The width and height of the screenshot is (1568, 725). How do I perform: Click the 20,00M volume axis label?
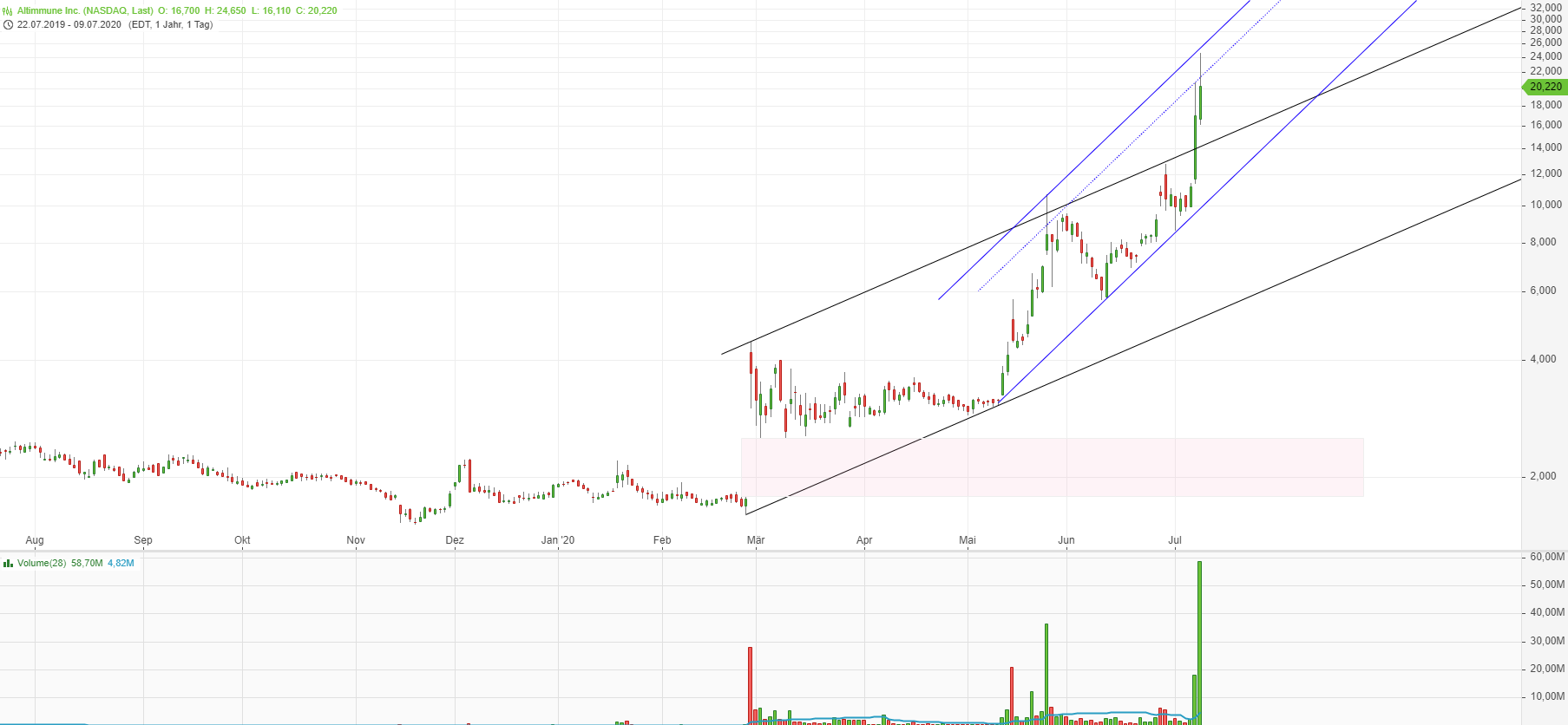point(1547,669)
